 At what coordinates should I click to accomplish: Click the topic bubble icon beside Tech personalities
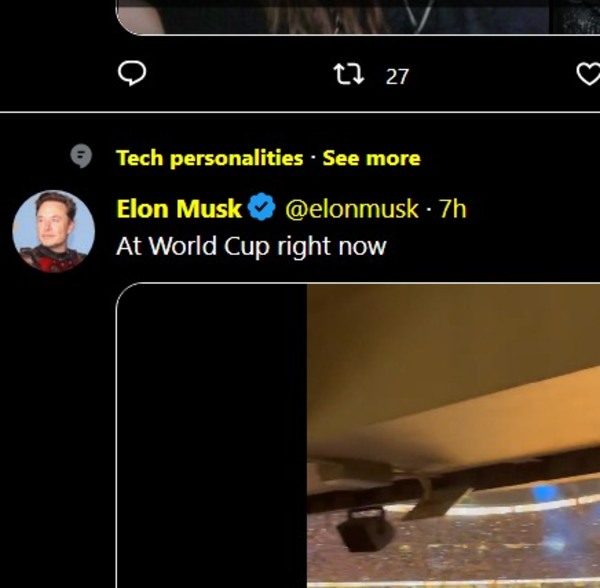point(81,156)
